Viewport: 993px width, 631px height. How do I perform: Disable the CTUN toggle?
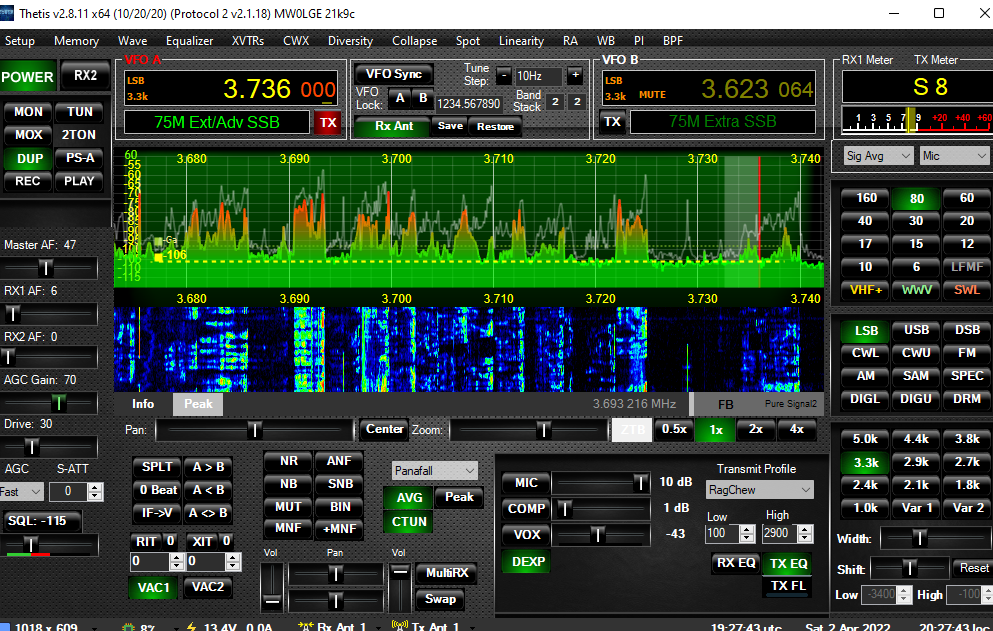coord(409,521)
